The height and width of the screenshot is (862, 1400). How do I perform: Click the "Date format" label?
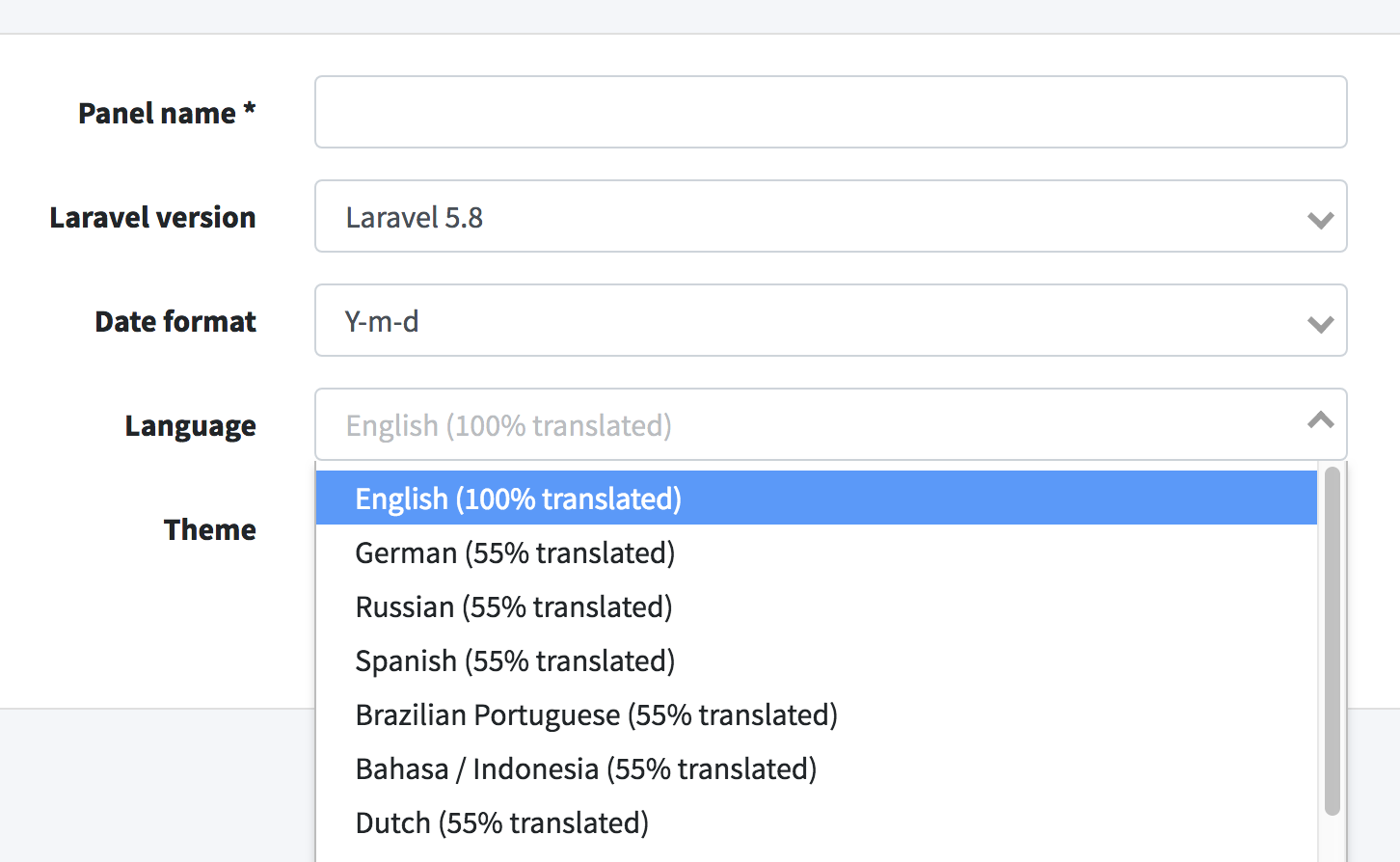click(x=175, y=321)
